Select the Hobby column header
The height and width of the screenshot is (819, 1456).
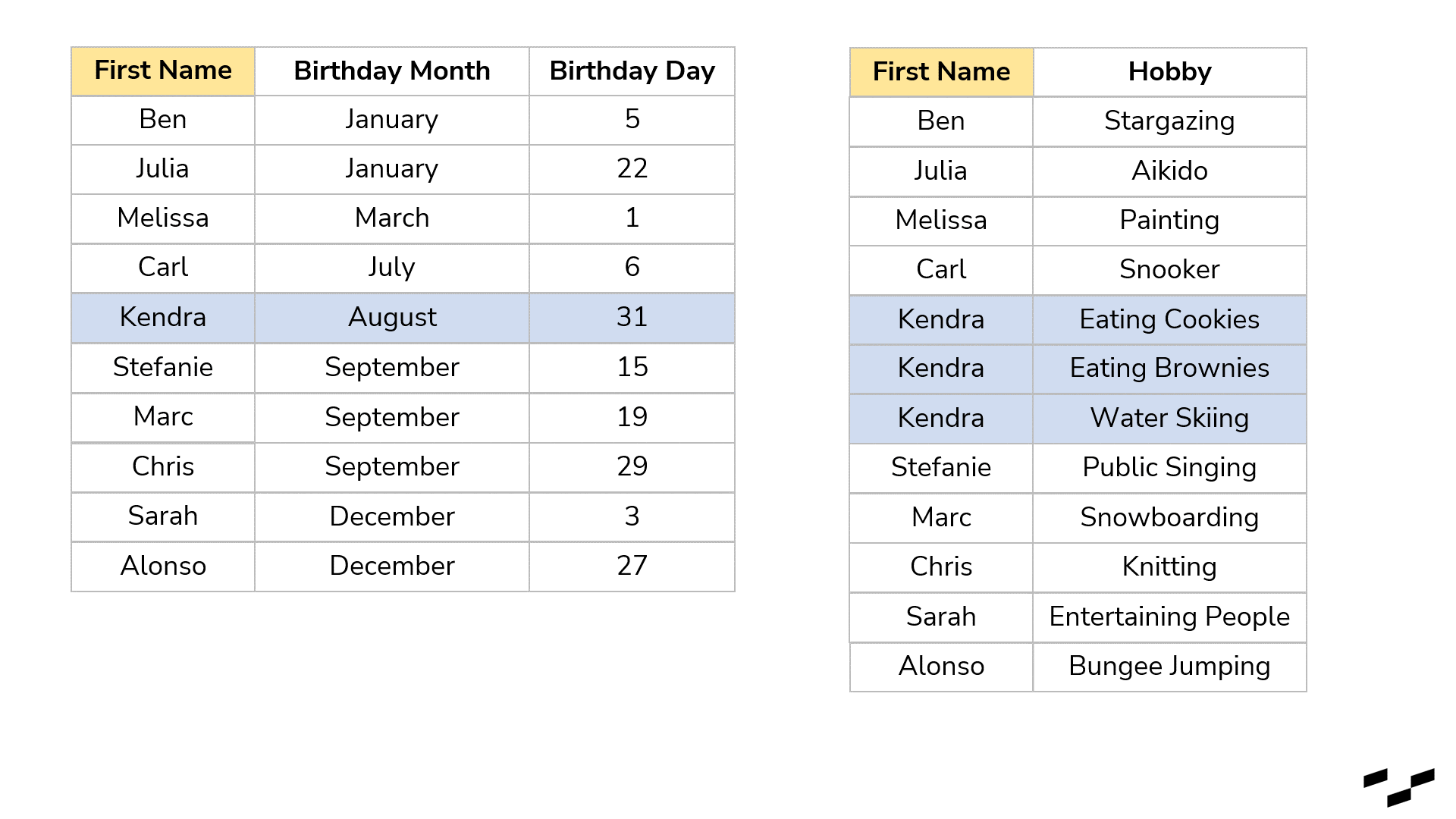tap(1169, 73)
